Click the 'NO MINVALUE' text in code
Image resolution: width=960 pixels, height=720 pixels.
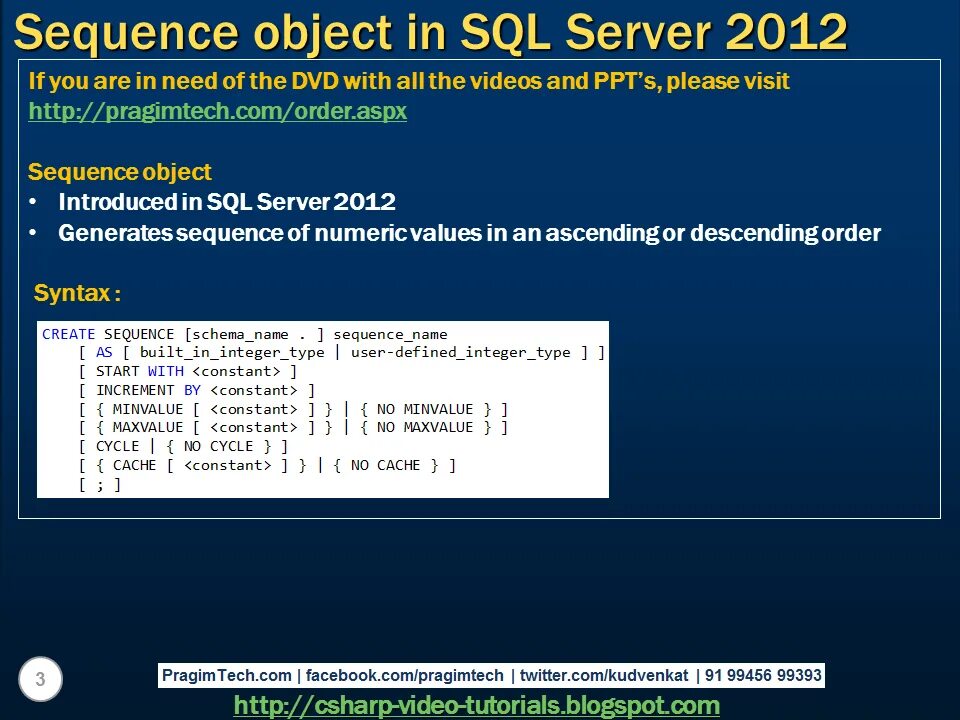[x=425, y=409]
